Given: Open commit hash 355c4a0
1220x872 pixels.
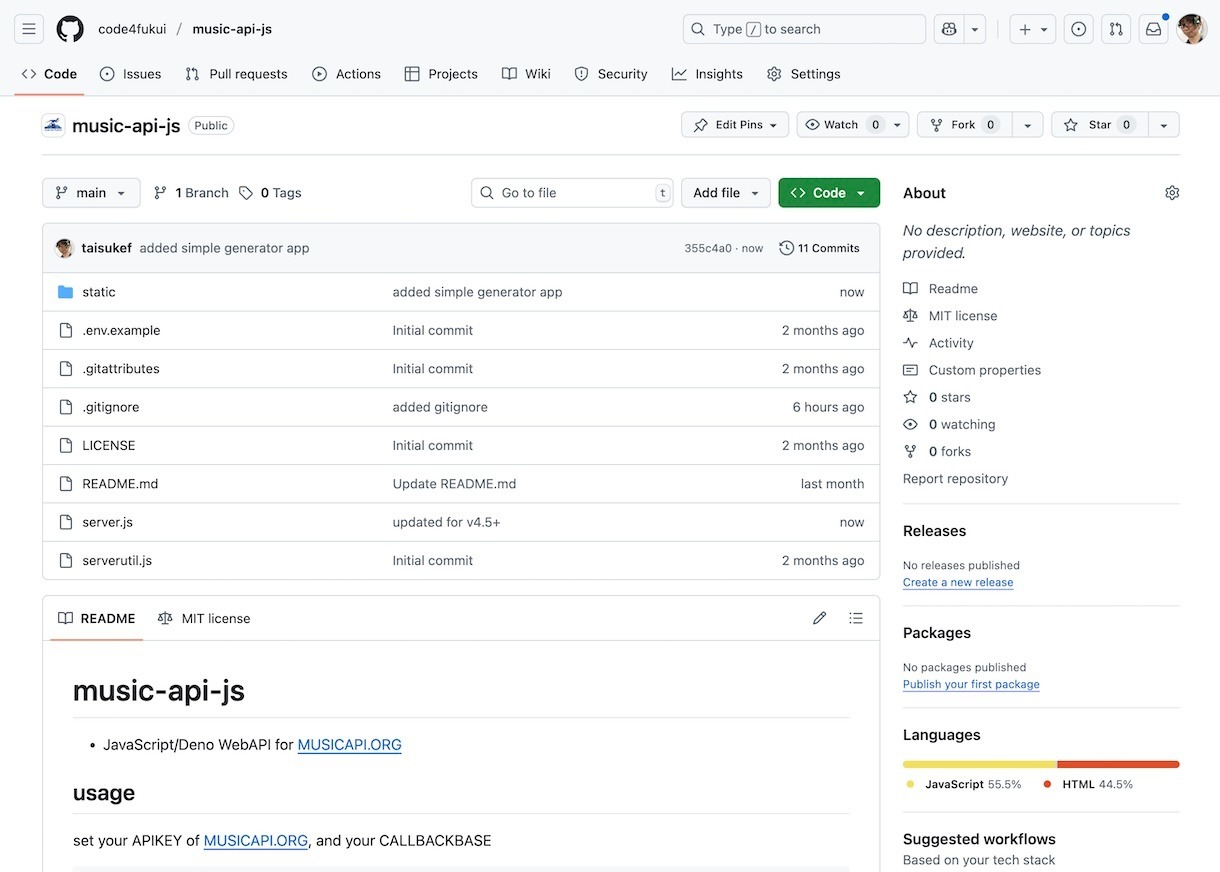Looking at the screenshot, I should click(708, 248).
